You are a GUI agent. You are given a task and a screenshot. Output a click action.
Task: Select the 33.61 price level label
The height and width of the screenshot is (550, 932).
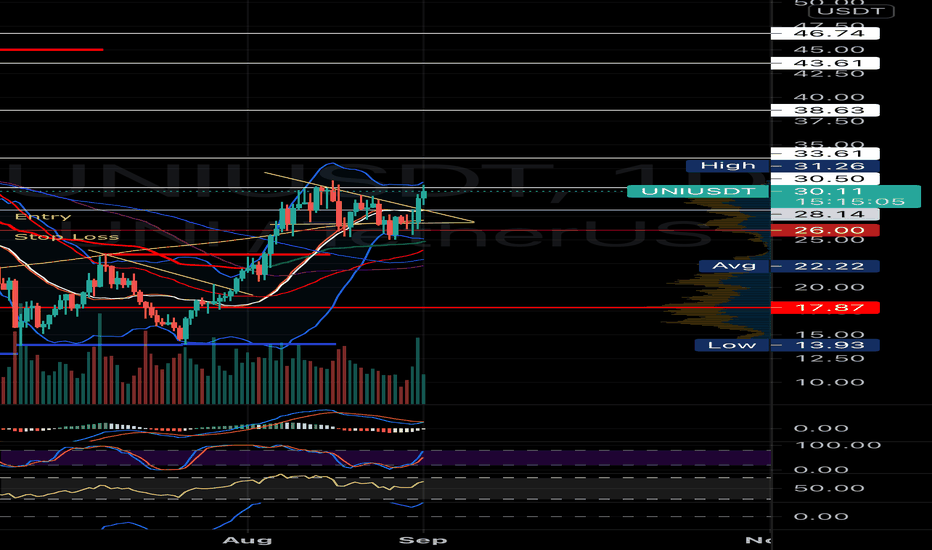(x=825, y=153)
